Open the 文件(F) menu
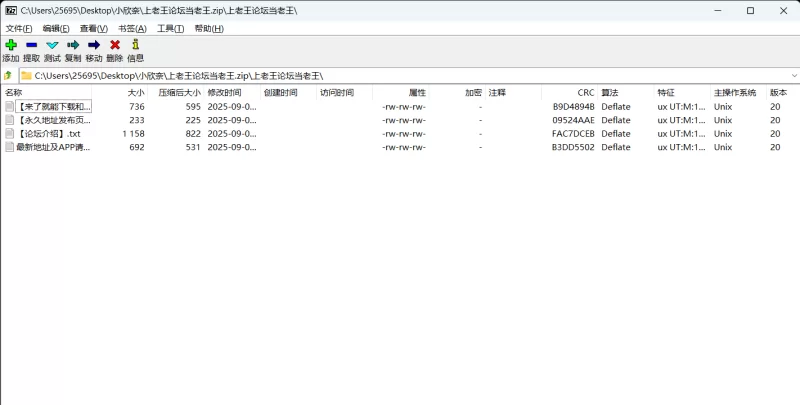800x405 pixels. pos(19,29)
